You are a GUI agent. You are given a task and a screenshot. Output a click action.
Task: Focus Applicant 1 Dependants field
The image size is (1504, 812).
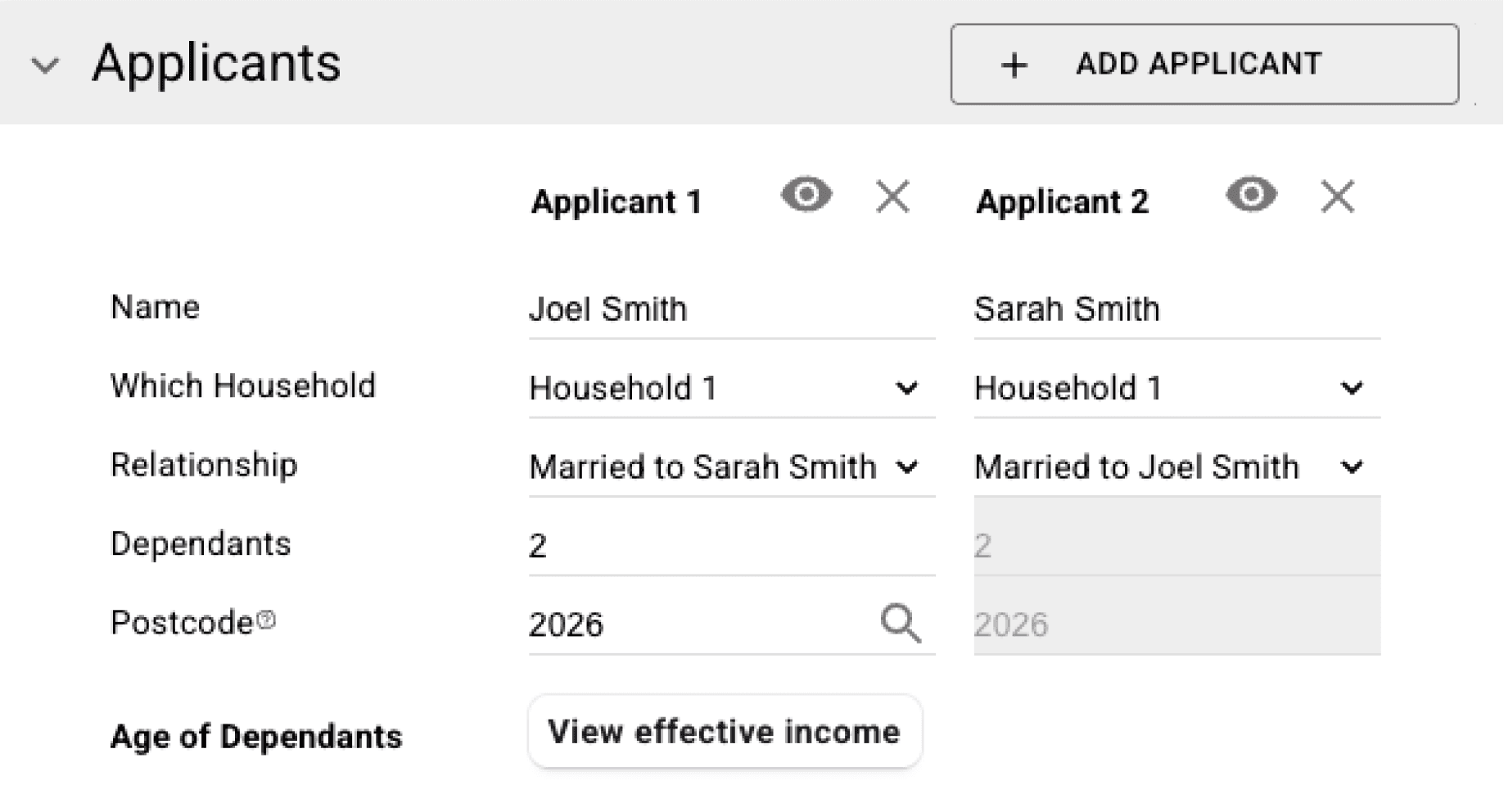[x=730, y=546]
